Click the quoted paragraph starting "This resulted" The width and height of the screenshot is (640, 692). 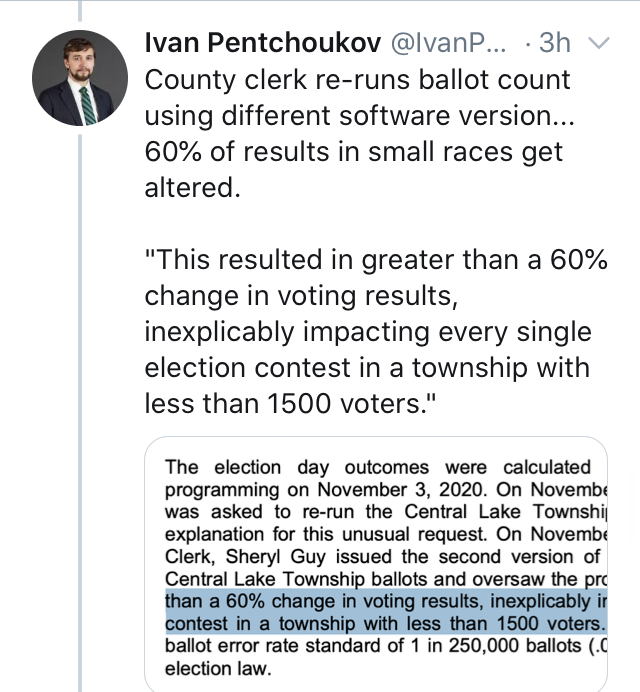[x=376, y=331]
